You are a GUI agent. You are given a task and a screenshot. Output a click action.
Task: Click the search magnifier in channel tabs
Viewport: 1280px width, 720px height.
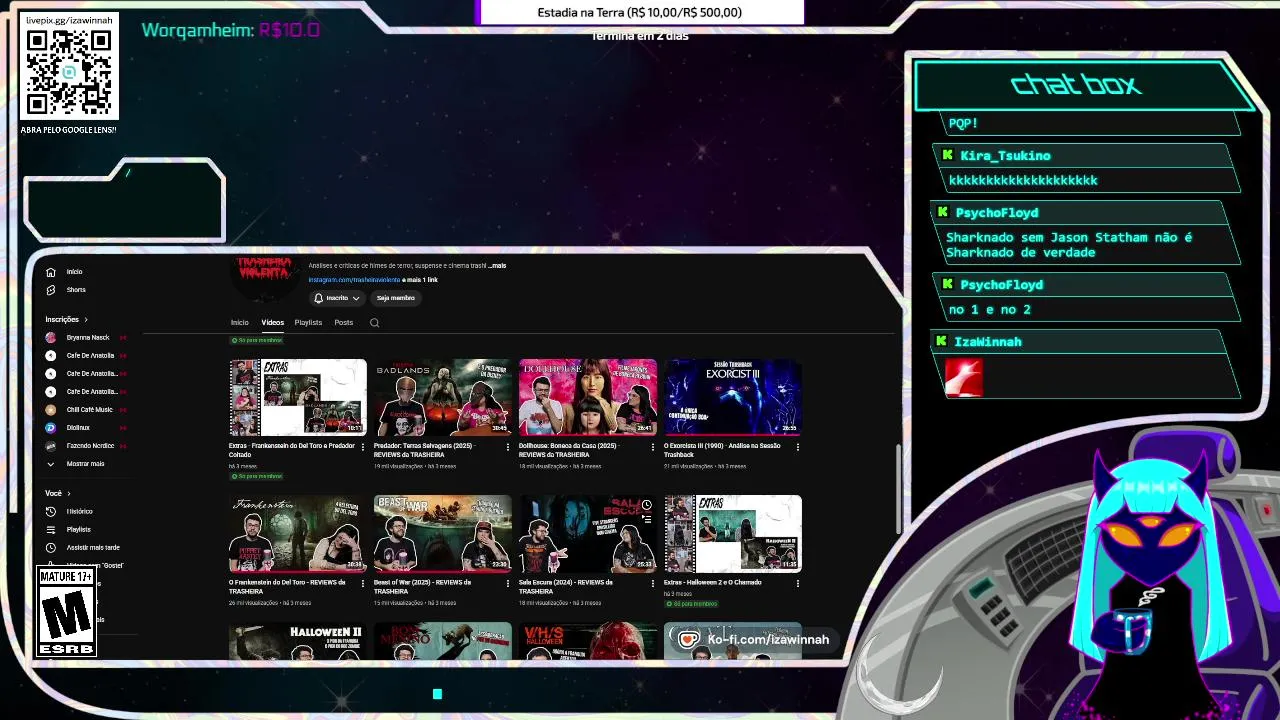click(x=375, y=323)
